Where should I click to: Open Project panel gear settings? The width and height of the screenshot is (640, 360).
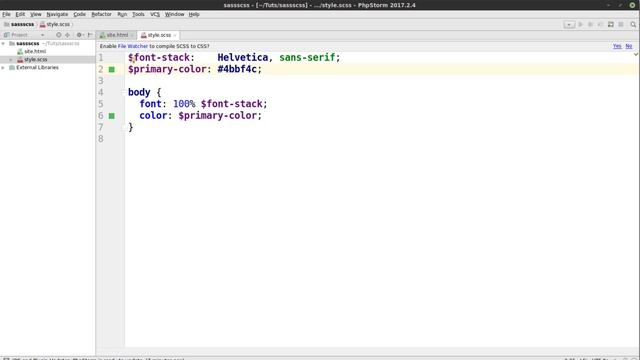pyautogui.click(x=80, y=35)
